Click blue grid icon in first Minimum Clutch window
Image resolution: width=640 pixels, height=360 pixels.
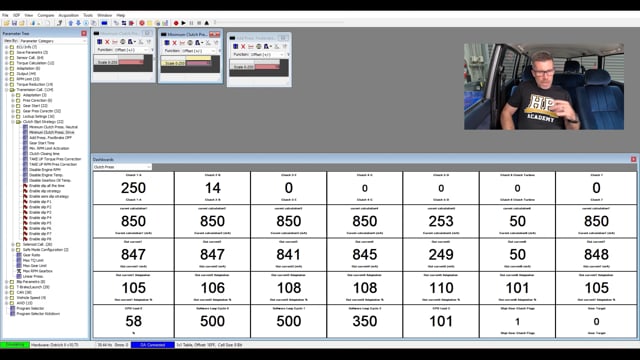pyautogui.click(x=100, y=42)
